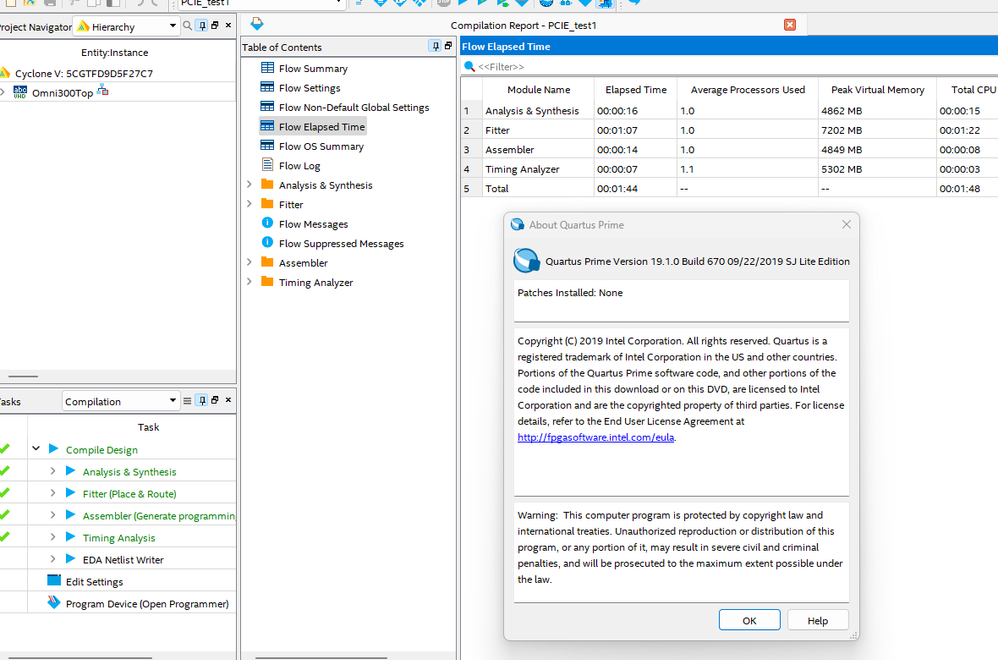Start Assembler play icon in Tasks
998x660 pixels.
point(71,515)
